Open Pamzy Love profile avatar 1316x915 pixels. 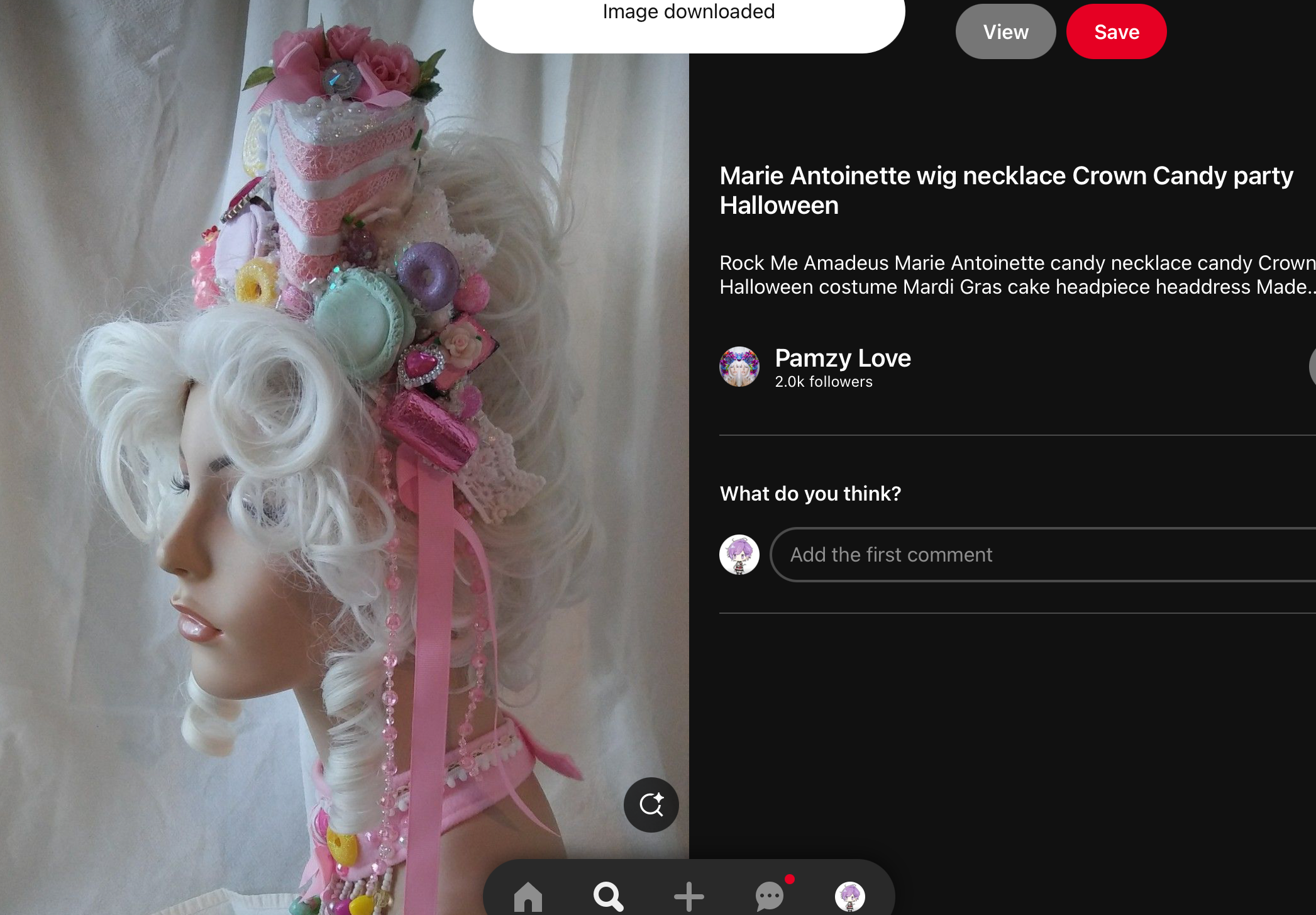[739, 367]
